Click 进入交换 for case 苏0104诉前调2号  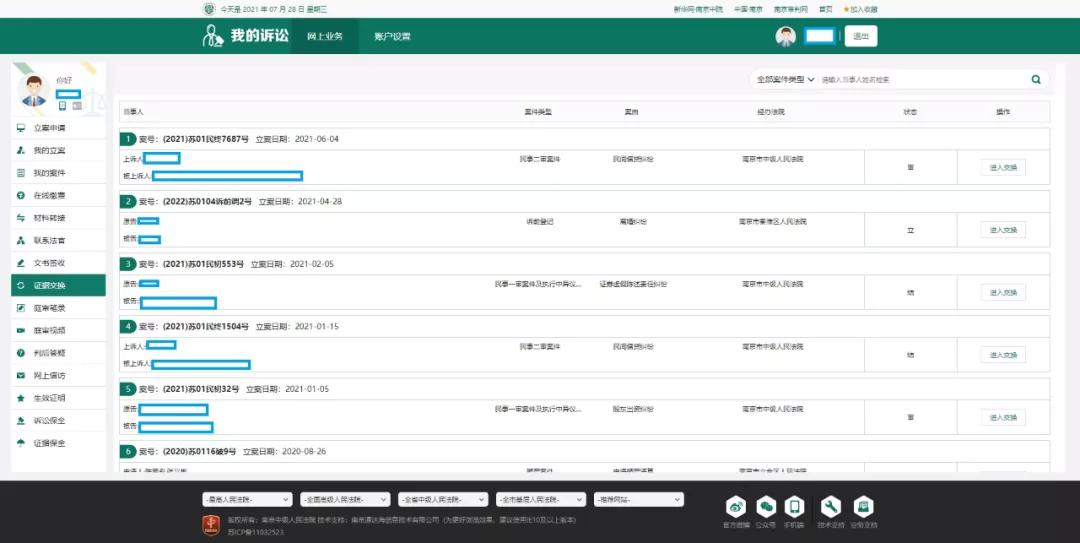(x=1003, y=229)
